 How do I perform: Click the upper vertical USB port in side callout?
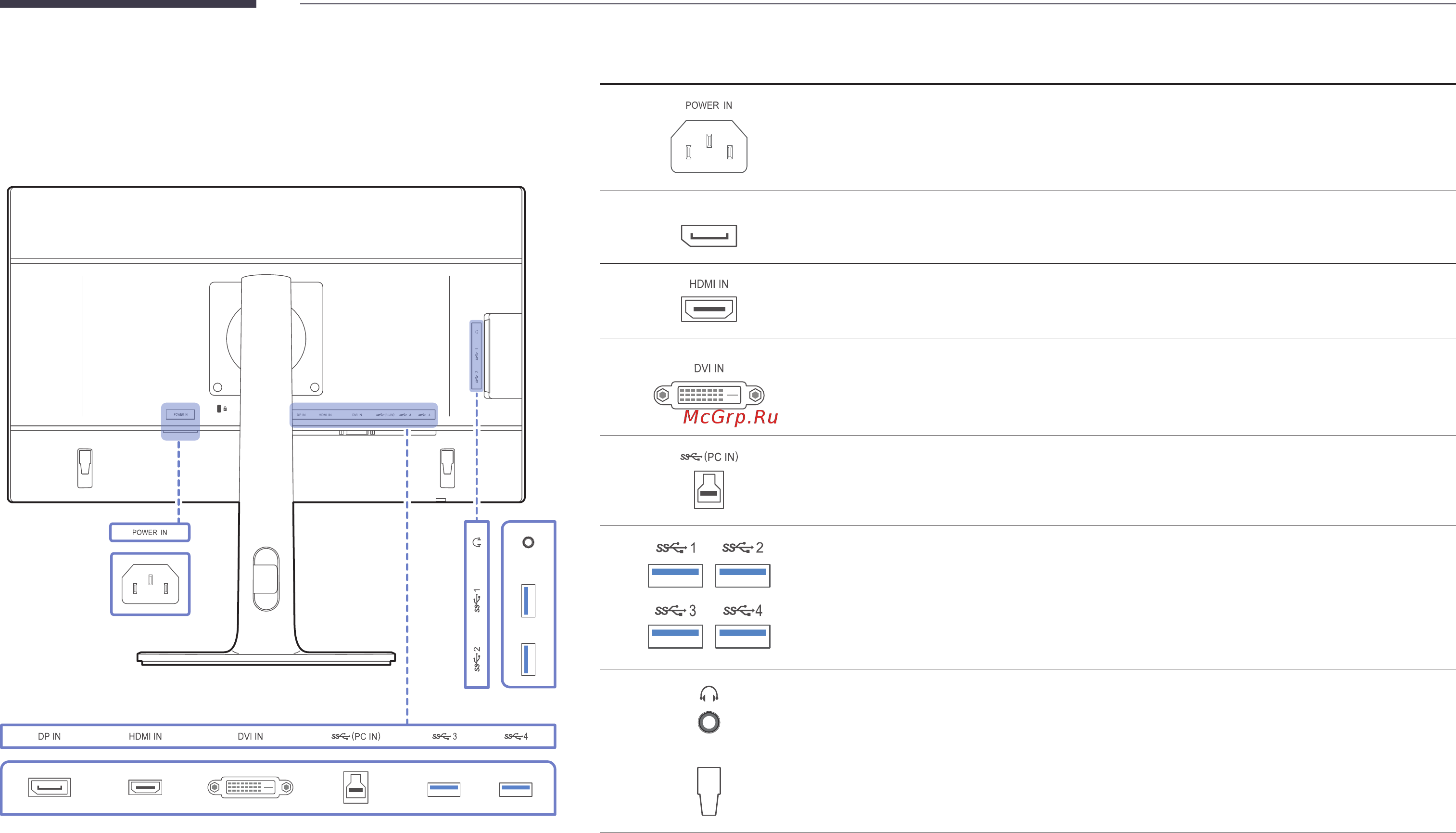[x=529, y=601]
